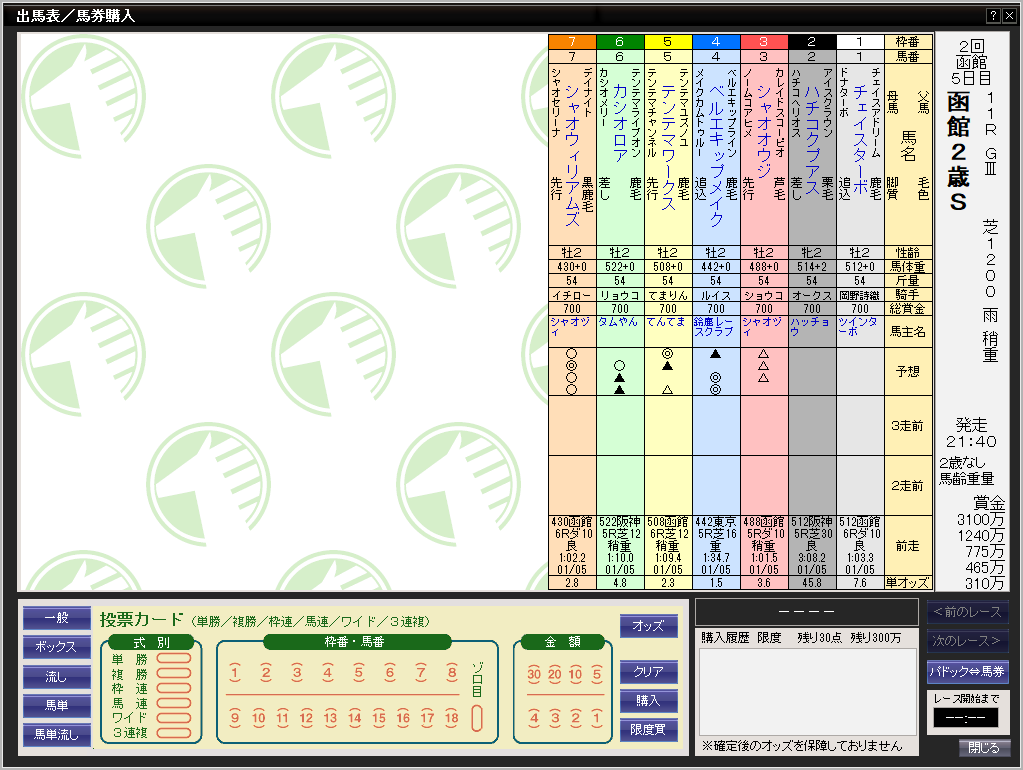Mark horse number 9 in 枠番・馬番
This screenshot has height=770, width=1023.
click(x=235, y=718)
